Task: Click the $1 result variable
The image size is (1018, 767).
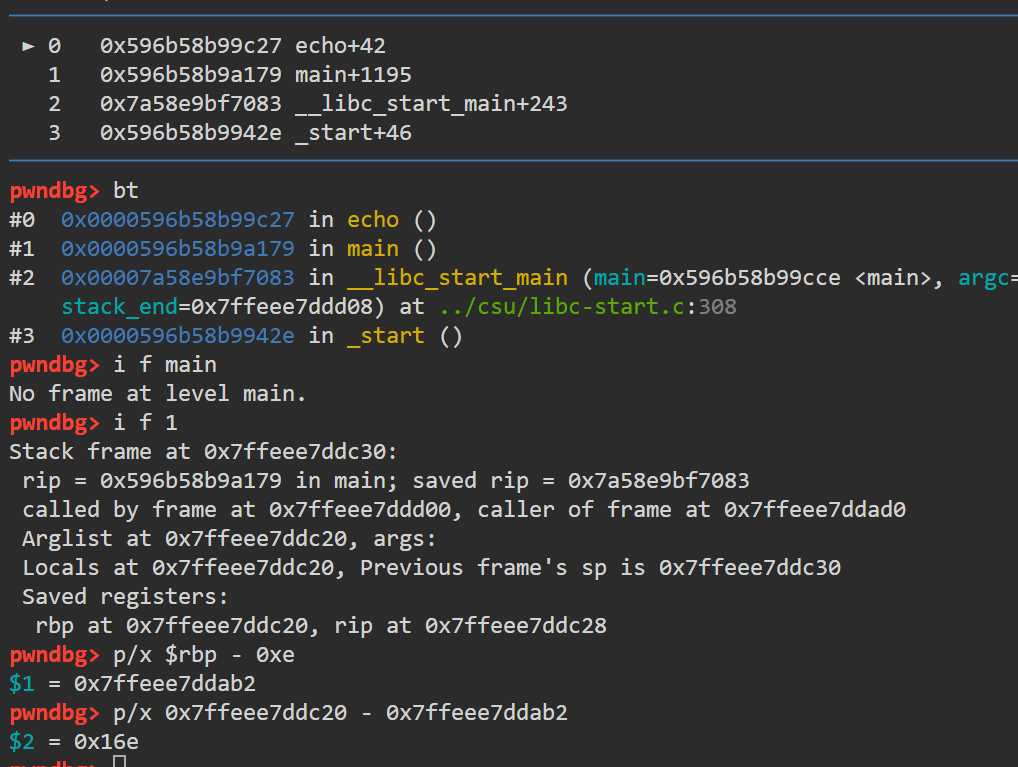Action: click(x=21, y=683)
